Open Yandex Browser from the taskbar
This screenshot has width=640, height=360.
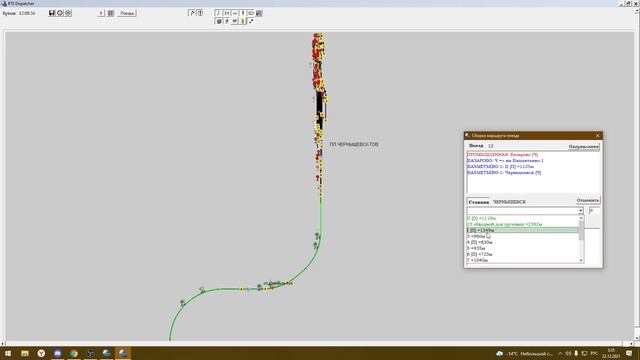coord(41,353)
